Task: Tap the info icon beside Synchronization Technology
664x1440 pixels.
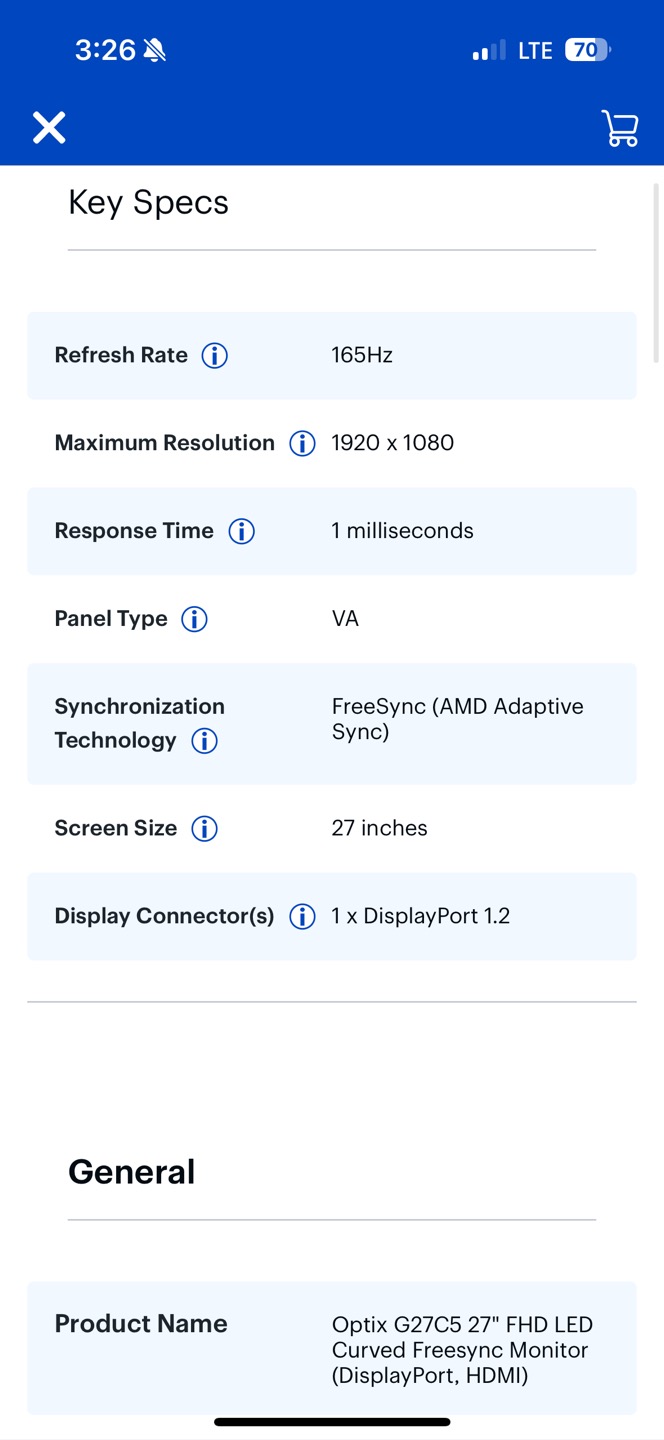Action: pos(204,741)
